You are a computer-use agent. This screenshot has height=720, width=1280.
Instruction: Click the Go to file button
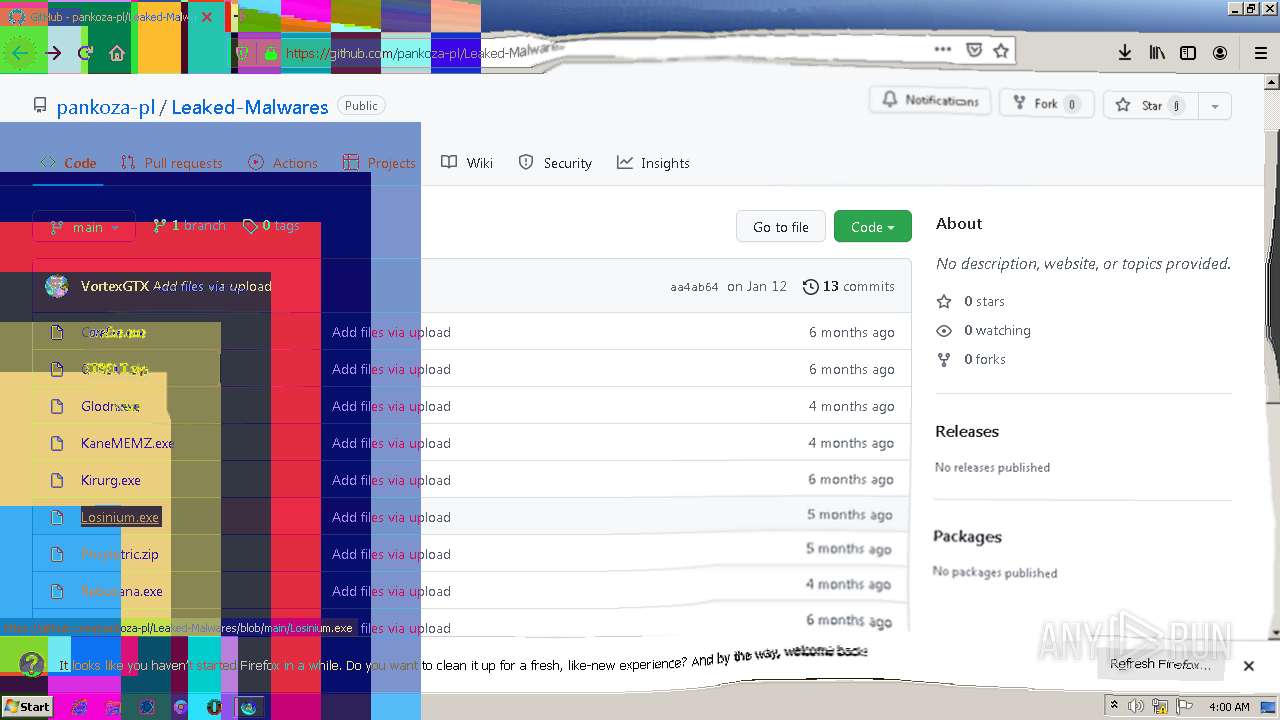coord(781,227)
